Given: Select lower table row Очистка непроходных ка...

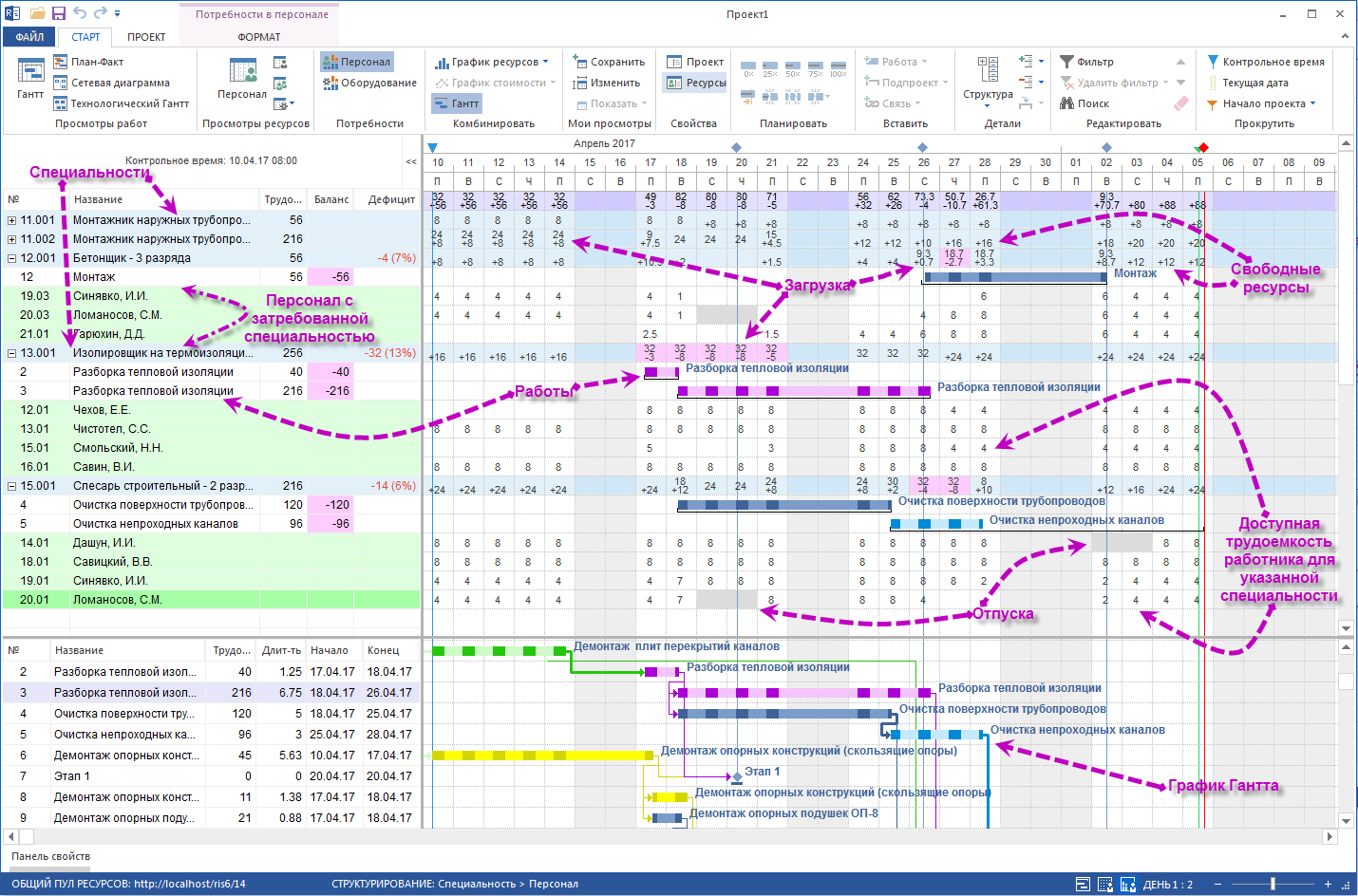Looking at the screenshot, I should pyautogui.click(x=211, y=735).
